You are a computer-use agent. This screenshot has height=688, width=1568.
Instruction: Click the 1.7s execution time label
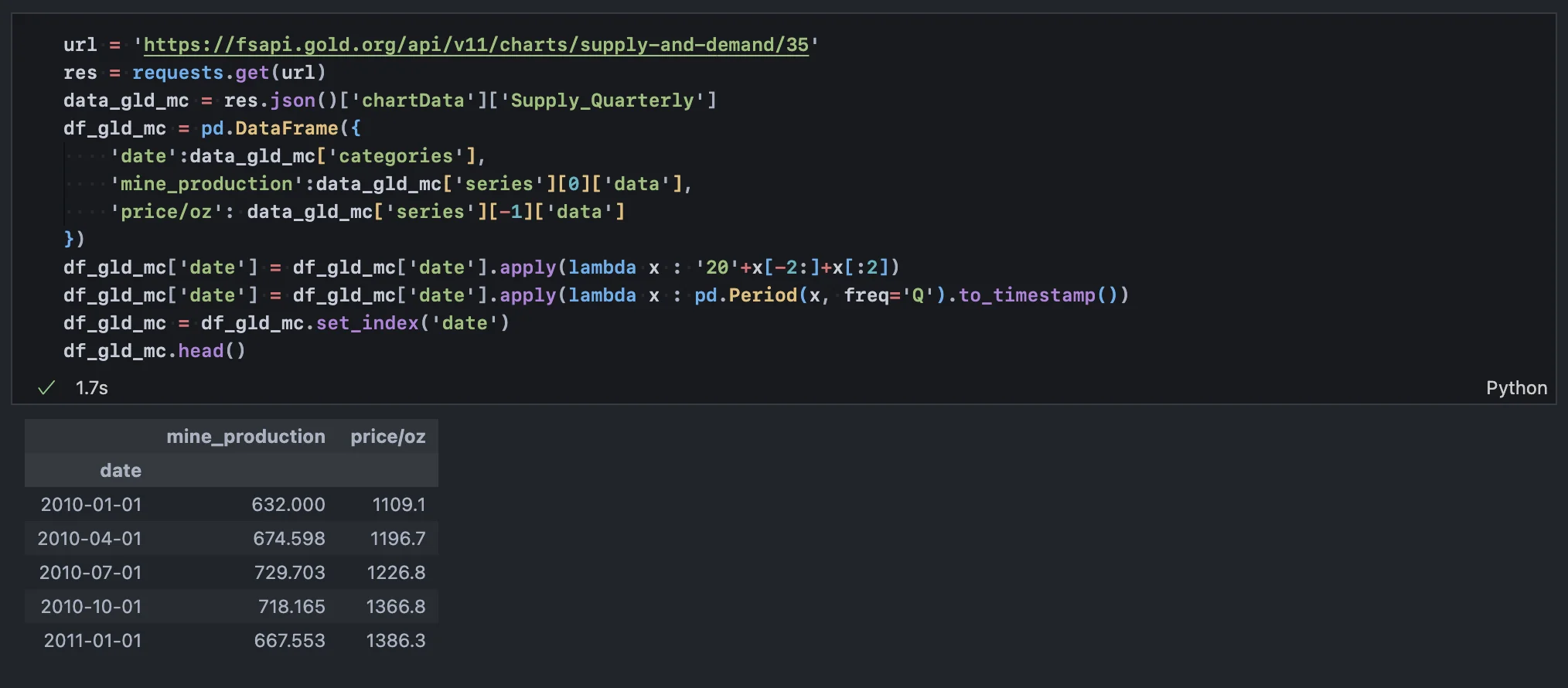[91, 388]
